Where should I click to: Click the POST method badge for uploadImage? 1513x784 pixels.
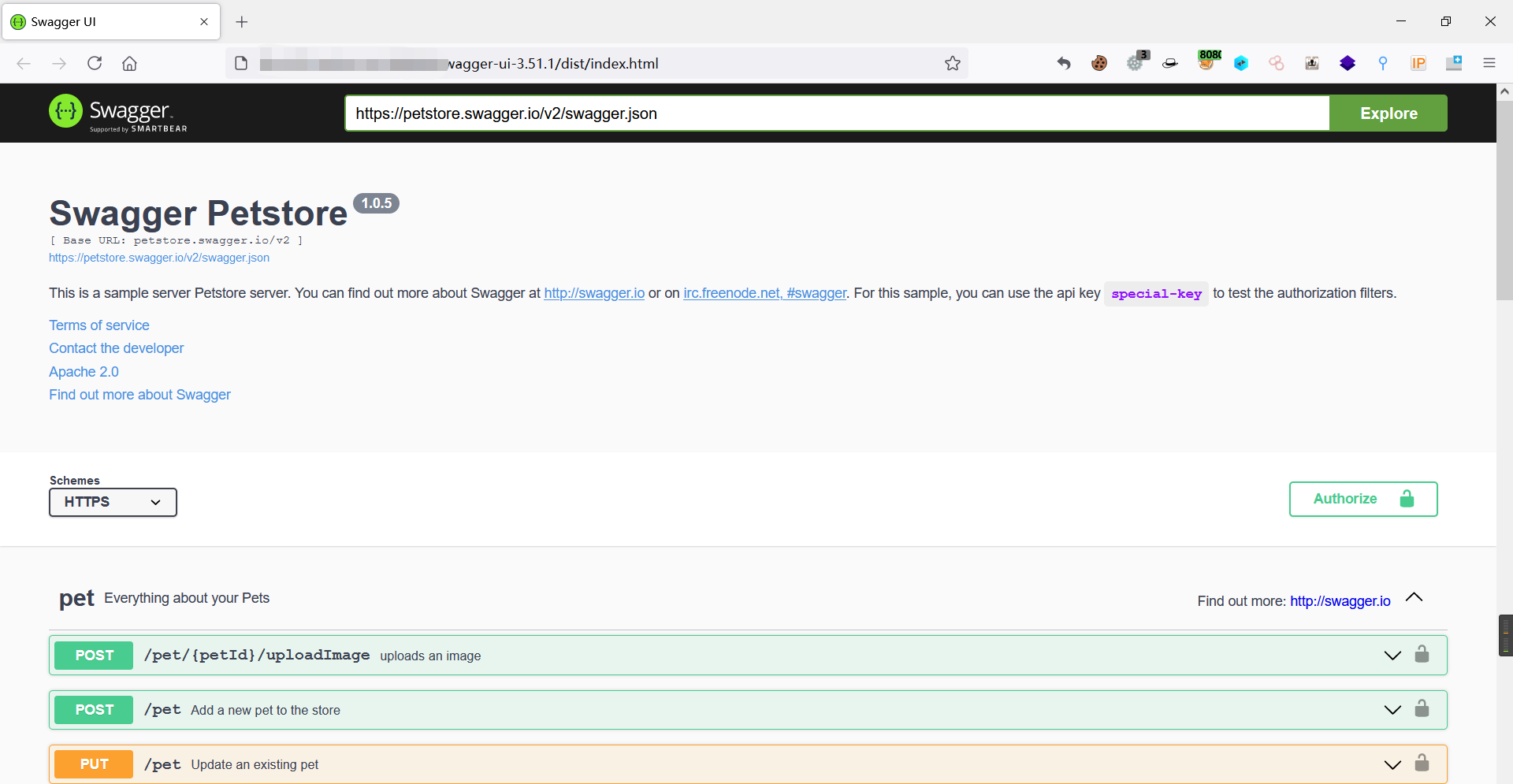pyautogui.click(x=95, y=656)
